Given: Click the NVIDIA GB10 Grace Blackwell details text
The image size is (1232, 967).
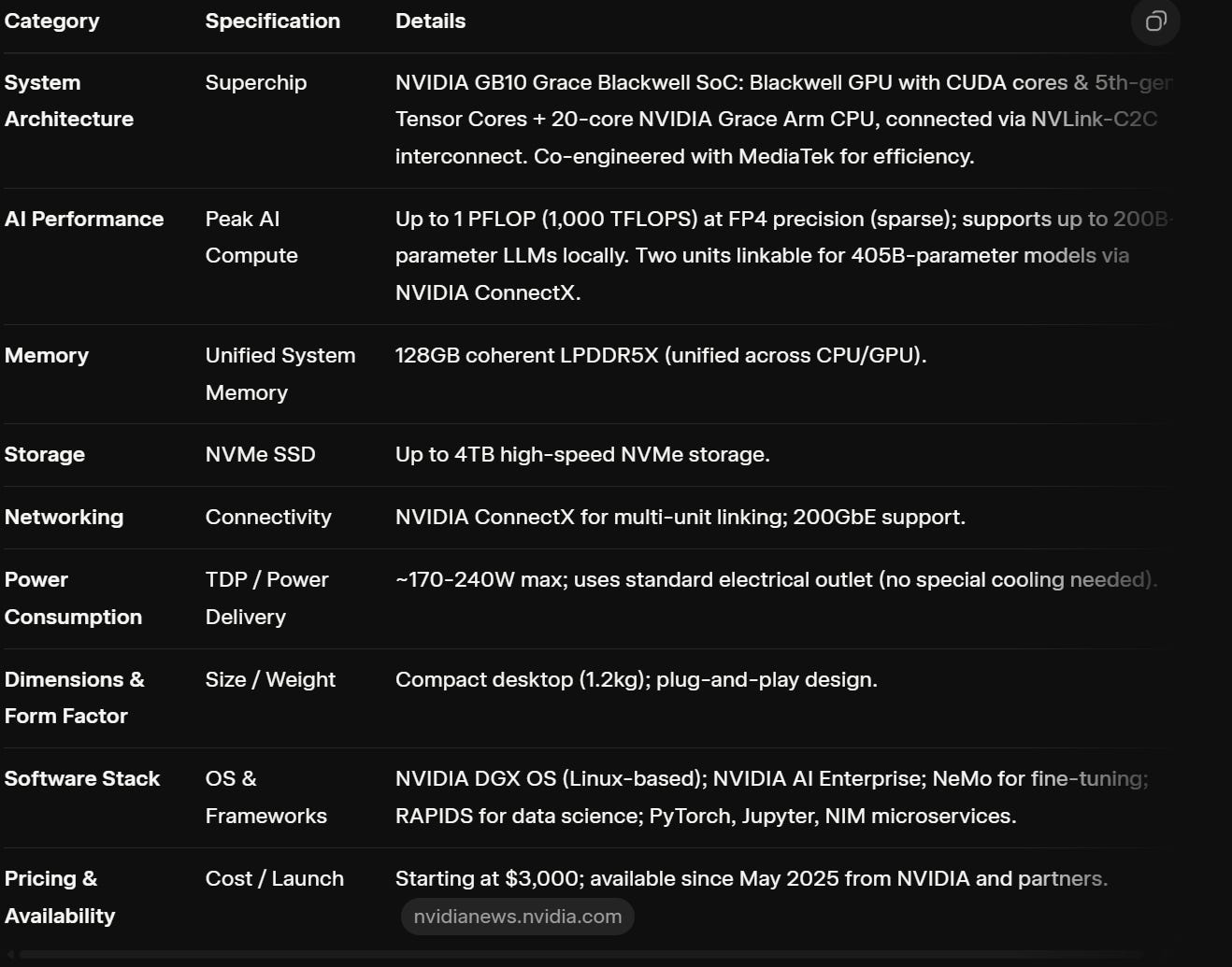Looking at the screenshot, I should 782,120.
